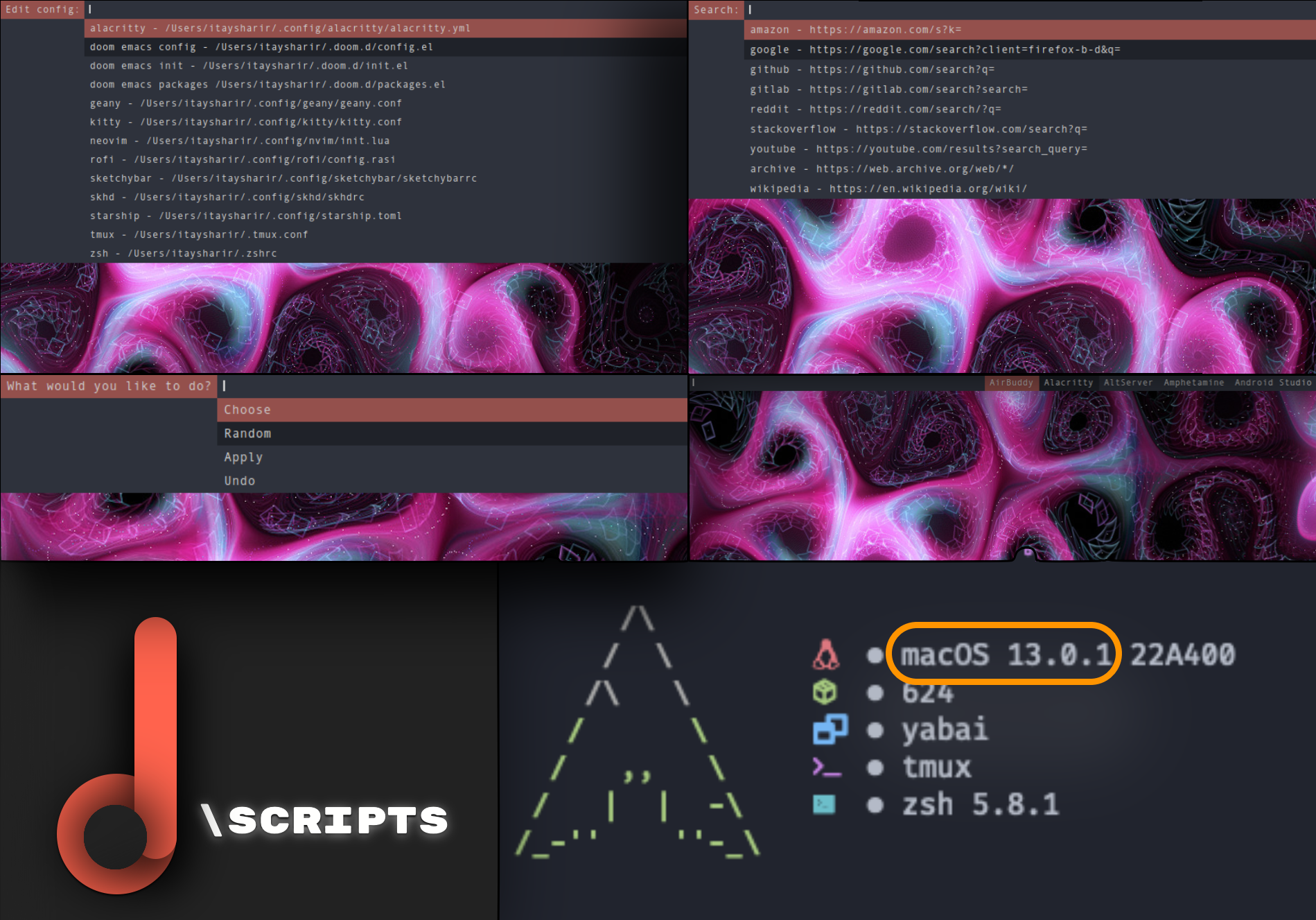
Task: Select the AirBuddy app entry
Action: pyautogui.click(x=1011, y=383)
